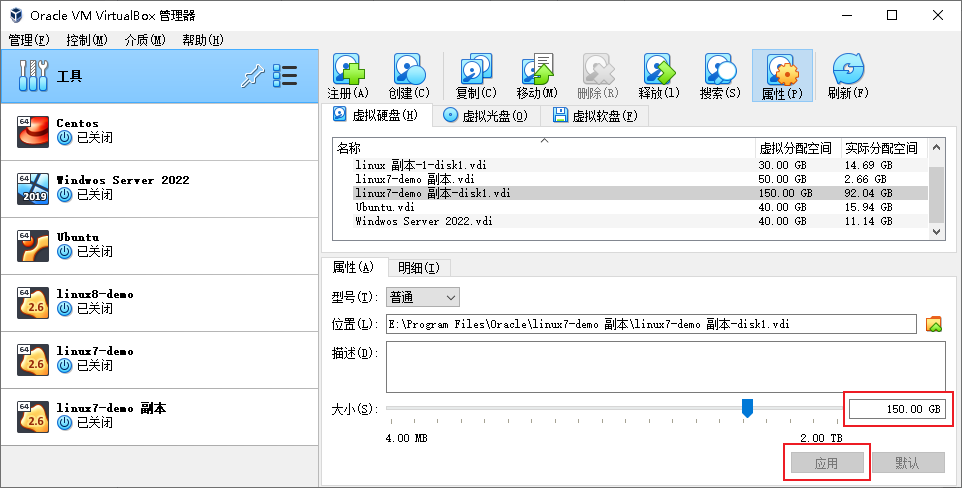Click the Remove (删除) toolbar icon

(598, 76)
